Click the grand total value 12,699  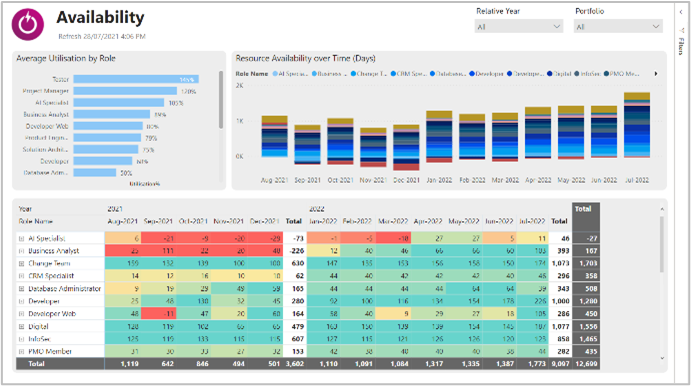[586, 364]
